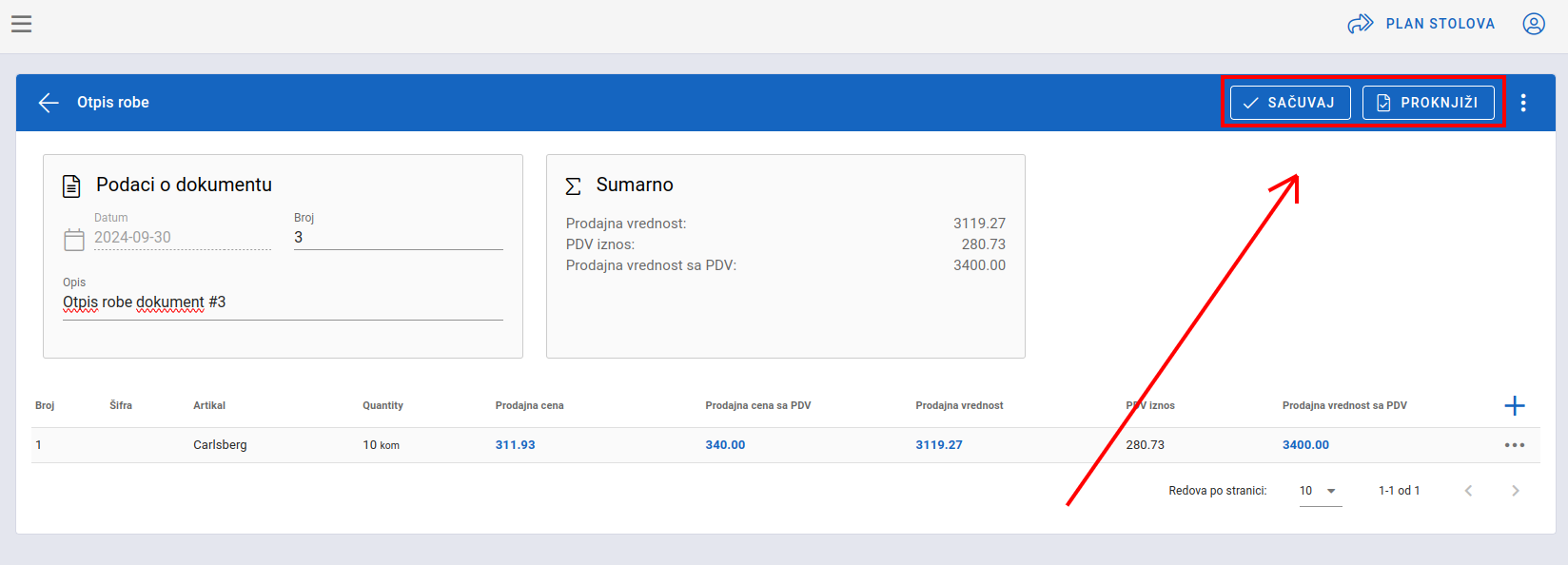Click the Datum date field
Viewport: 1568px width, 565px height.
(x=183, y=238)
